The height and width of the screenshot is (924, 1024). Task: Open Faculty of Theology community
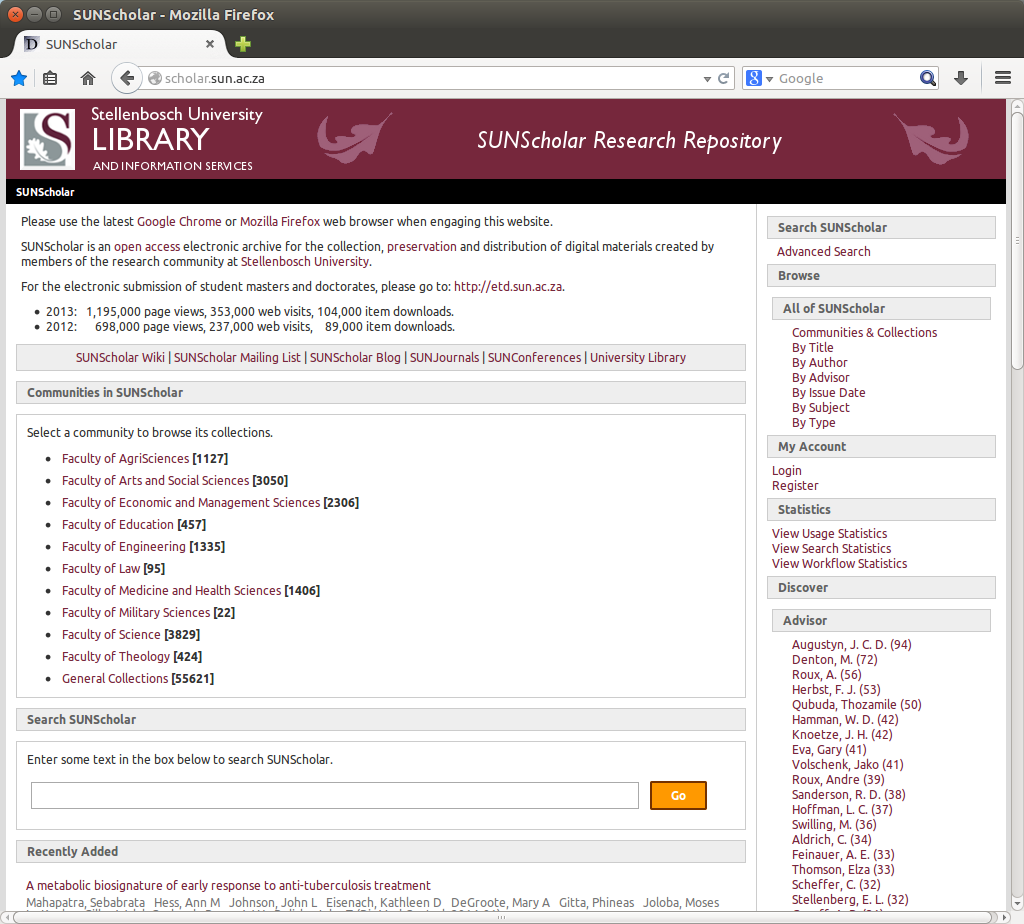pyautogui.click(x=116, y=656)
